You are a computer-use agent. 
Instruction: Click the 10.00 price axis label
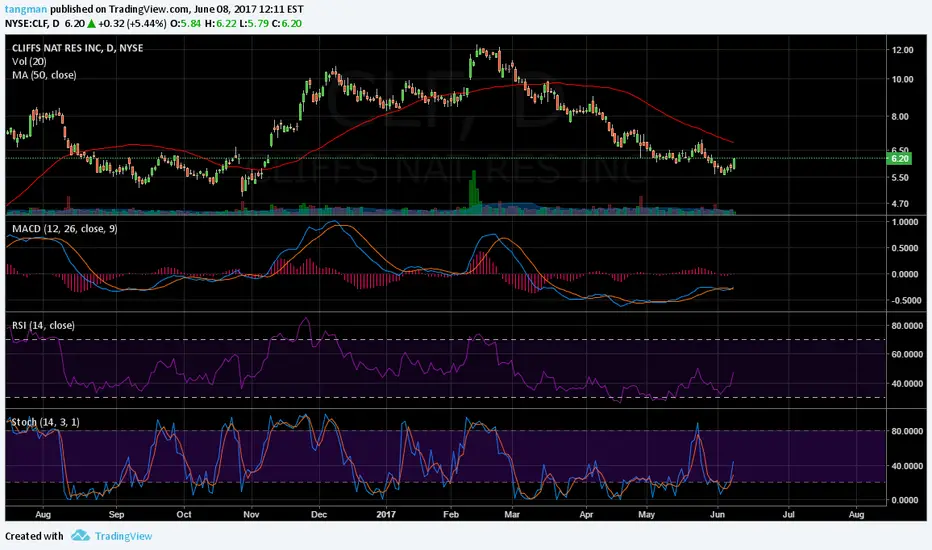click(902, 79)
